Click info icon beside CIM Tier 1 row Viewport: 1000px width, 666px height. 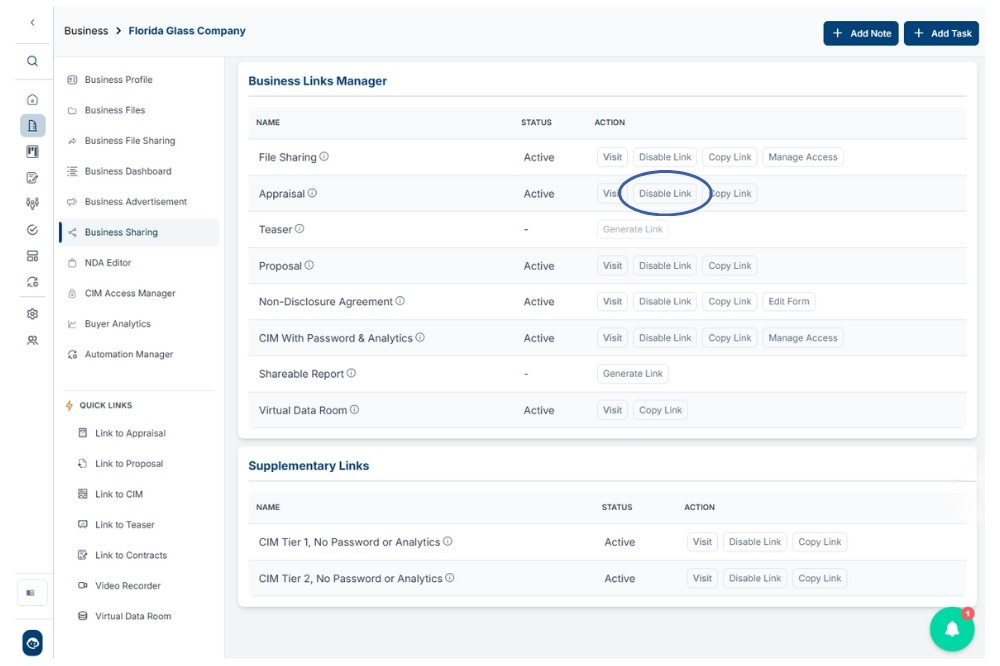coord(448,541)
